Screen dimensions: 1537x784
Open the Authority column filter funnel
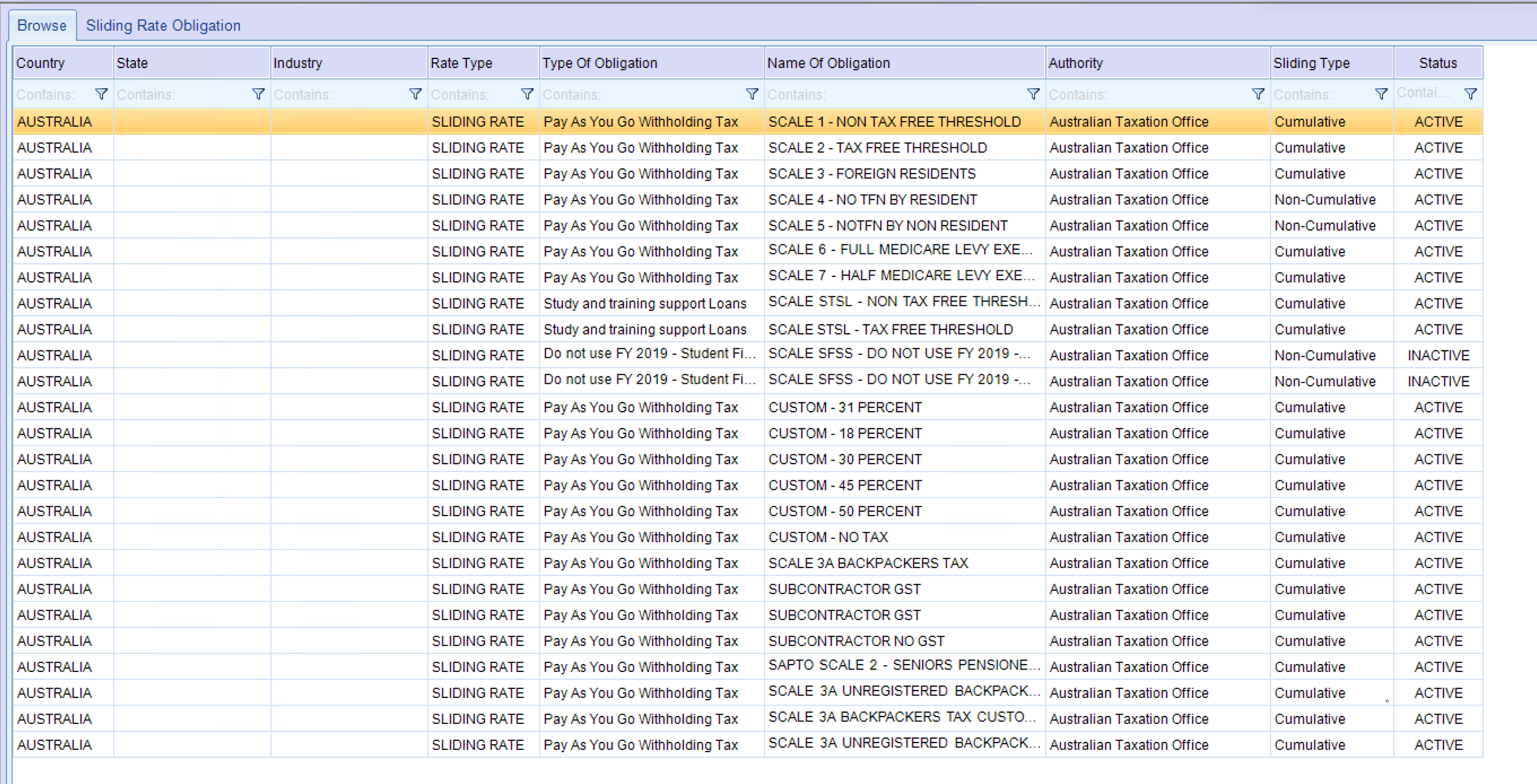click(1258, 94)
